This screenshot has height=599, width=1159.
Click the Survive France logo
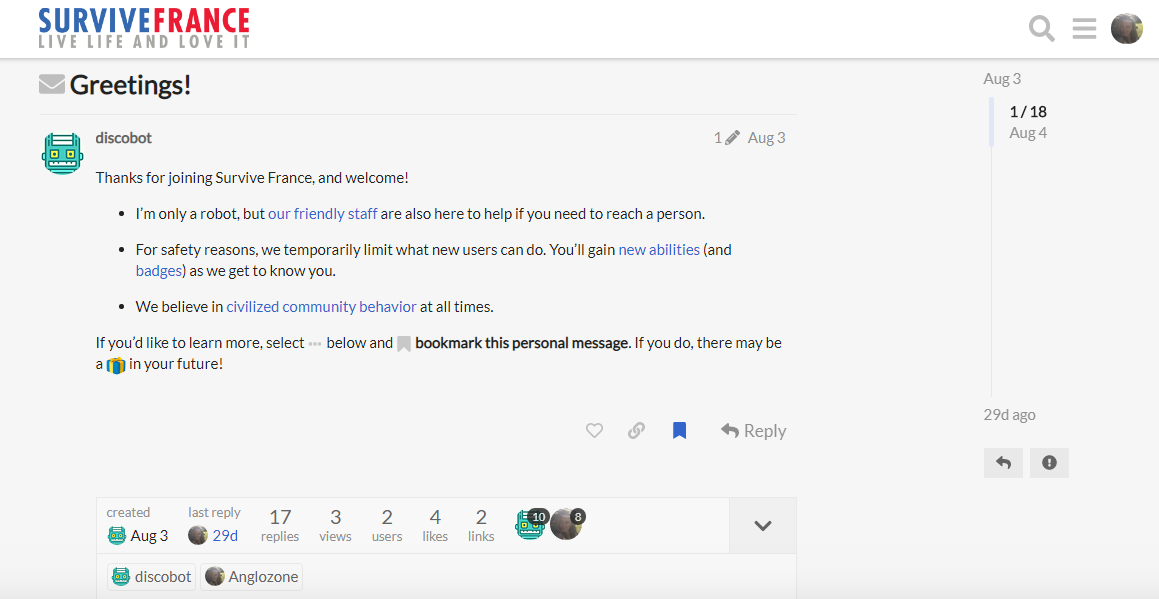(144, 28)
